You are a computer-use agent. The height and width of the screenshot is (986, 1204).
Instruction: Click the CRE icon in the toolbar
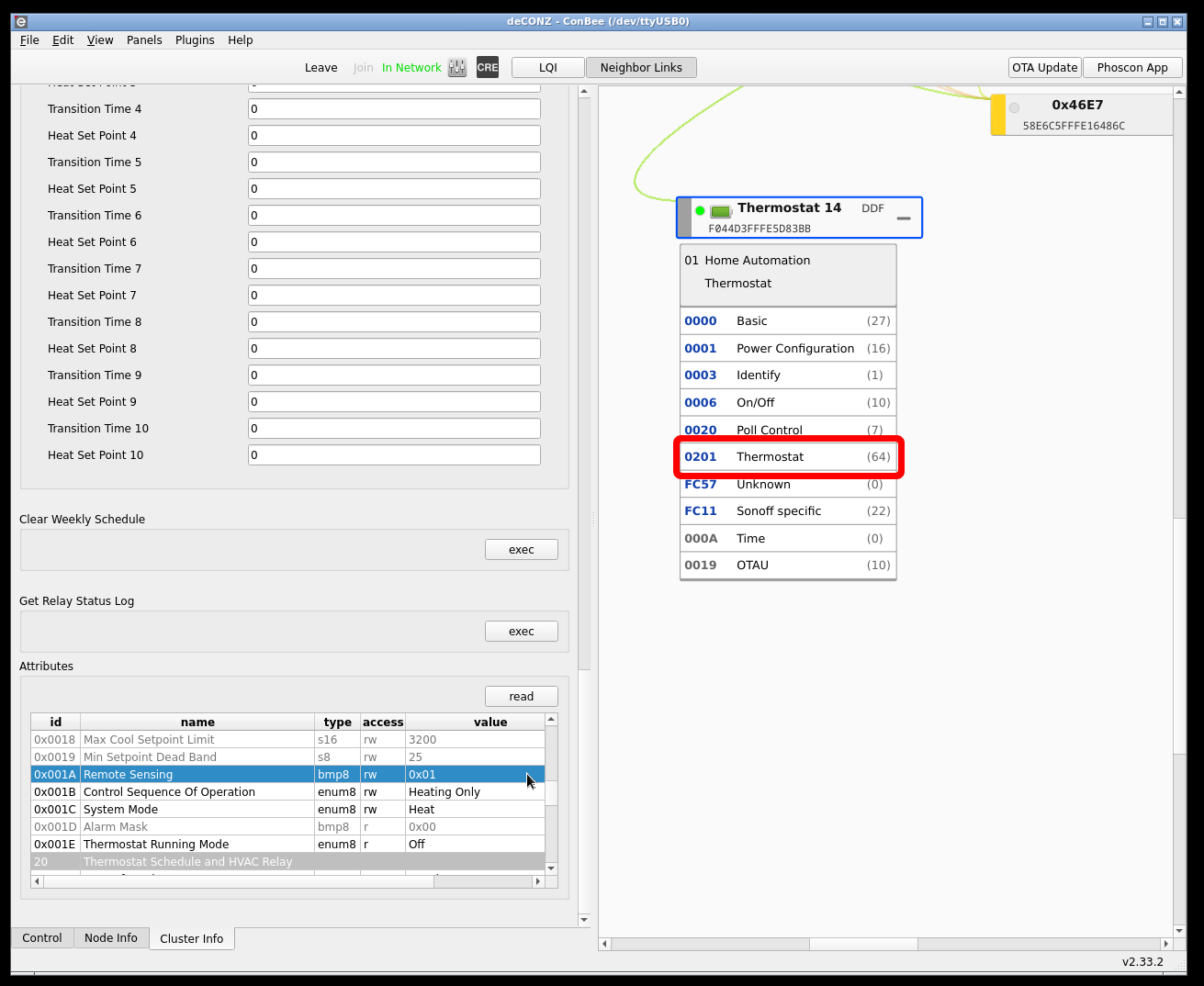click(488, 67)
